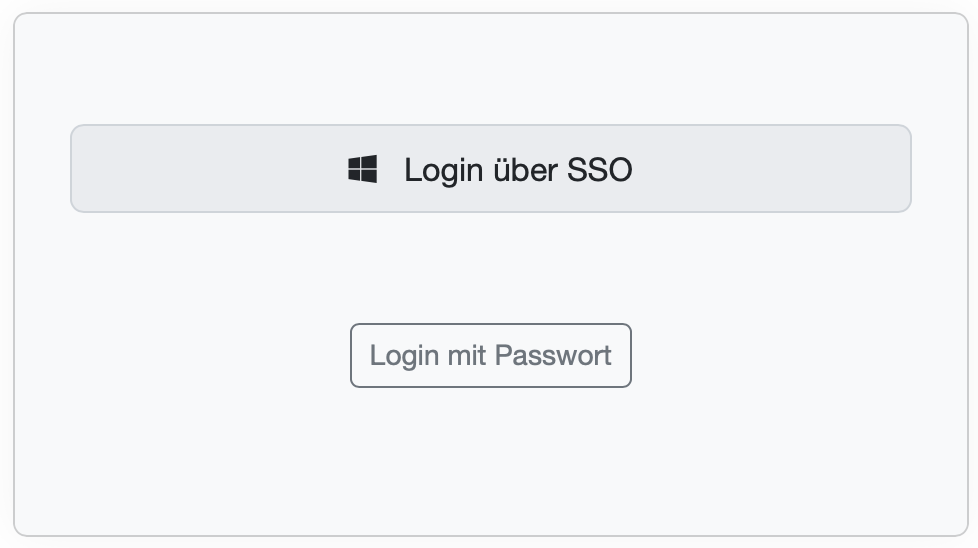Click the Windows logo icon

363,169
